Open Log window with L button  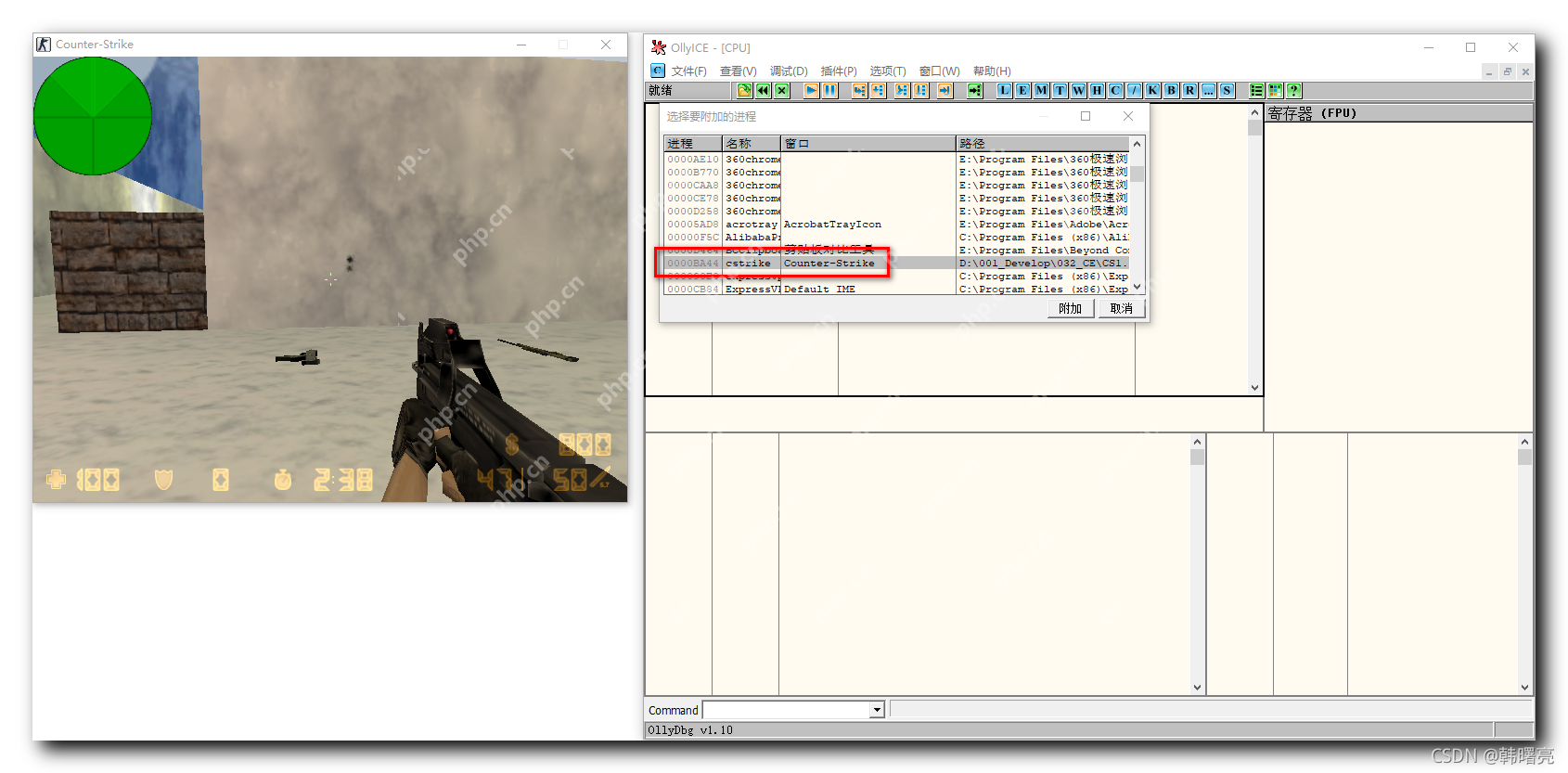(1004, 90)
